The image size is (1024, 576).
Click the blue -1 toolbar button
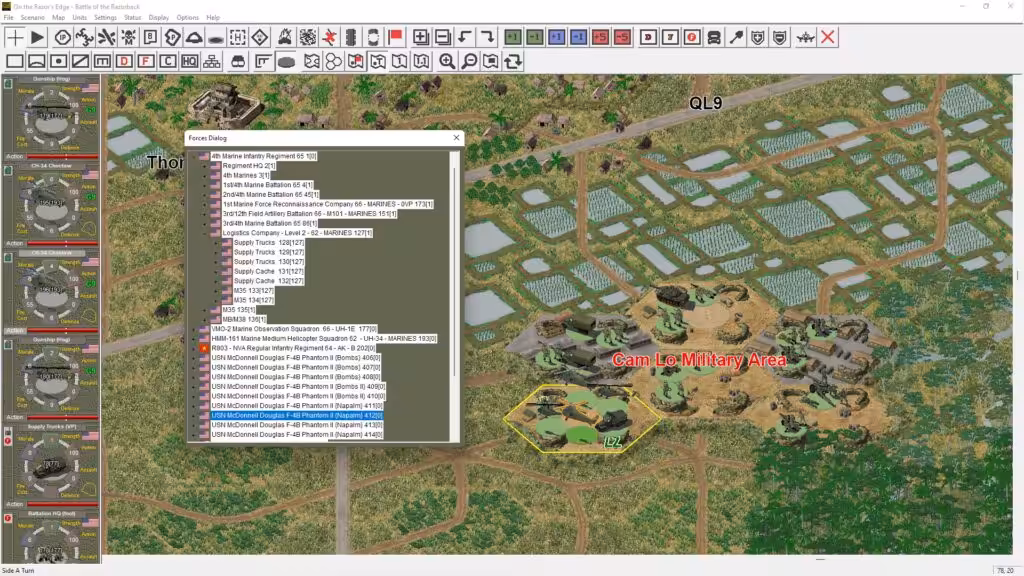[x=579, y=37]
